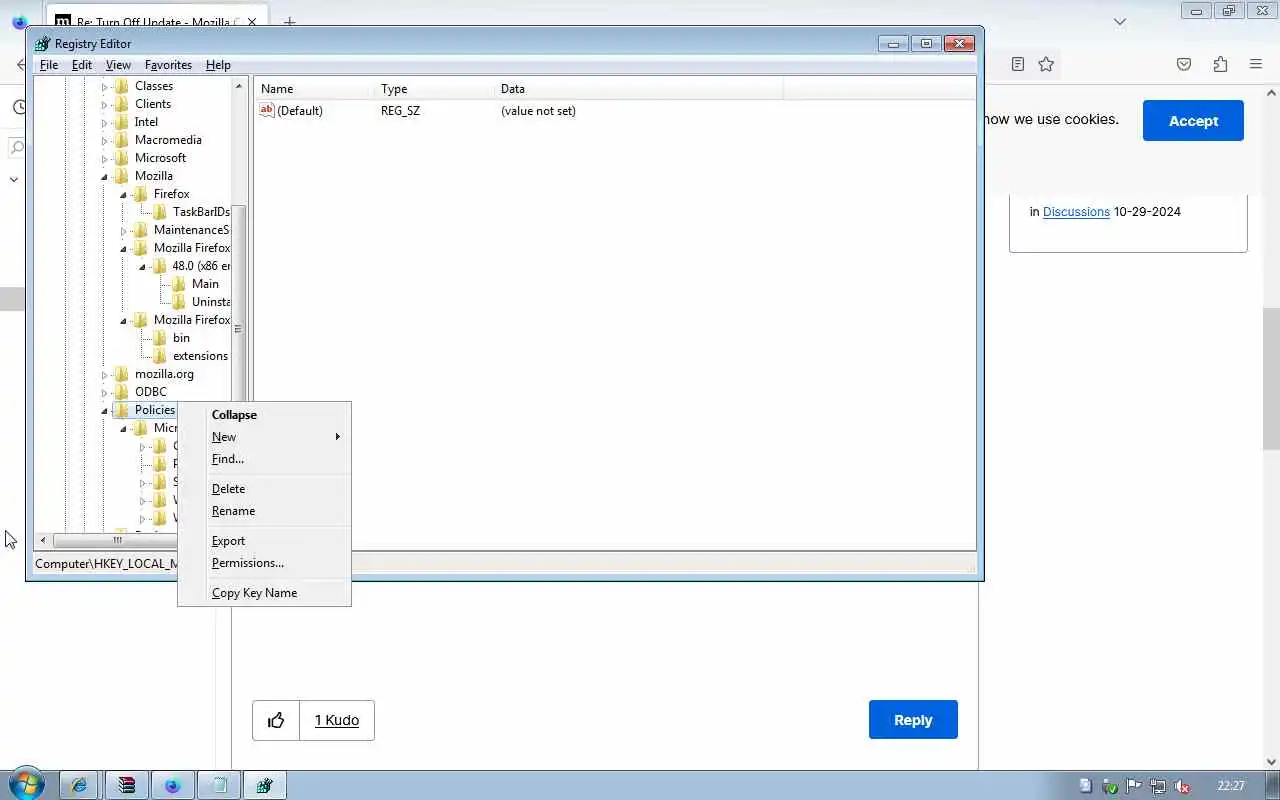Select the bin key folder icon
This screenshot has height=800, width=1280.
[x=160, y=338]
